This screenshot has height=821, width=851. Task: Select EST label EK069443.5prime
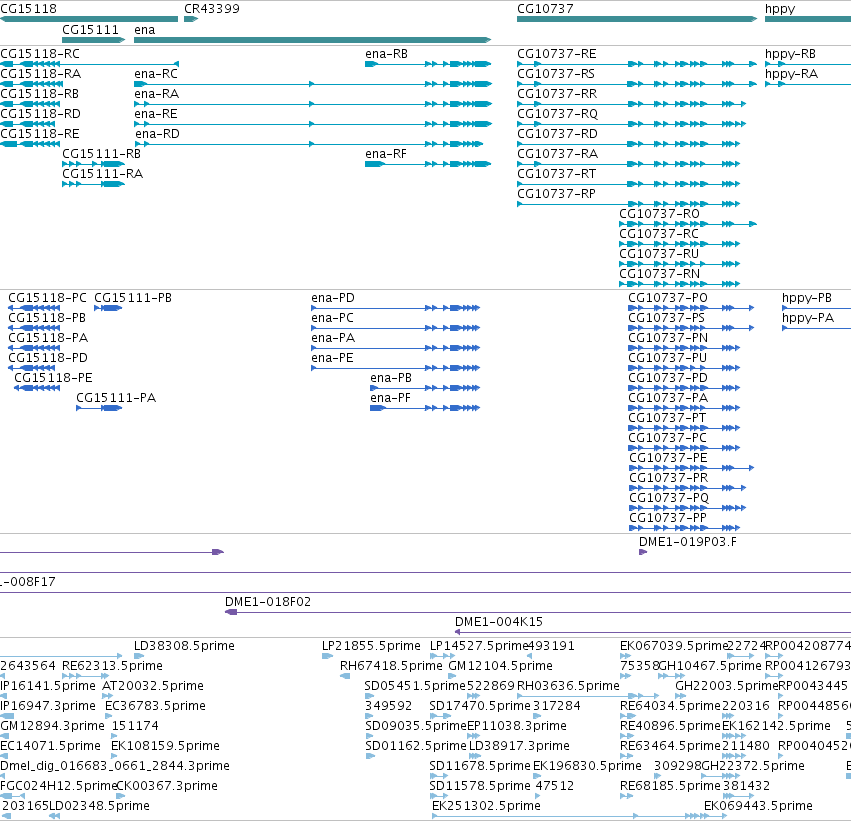click(x=758, y=806)
